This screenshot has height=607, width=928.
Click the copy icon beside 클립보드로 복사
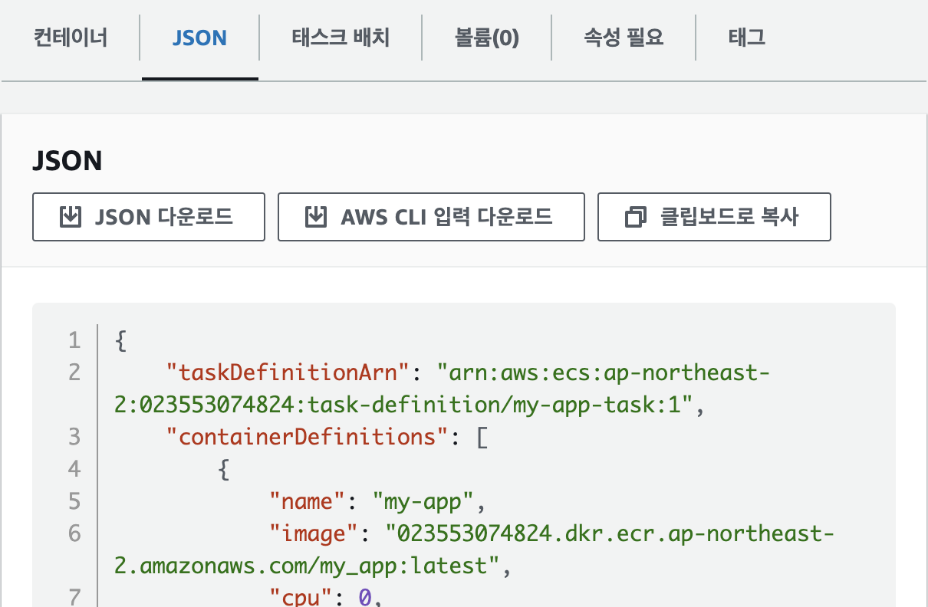click(636, 217)
